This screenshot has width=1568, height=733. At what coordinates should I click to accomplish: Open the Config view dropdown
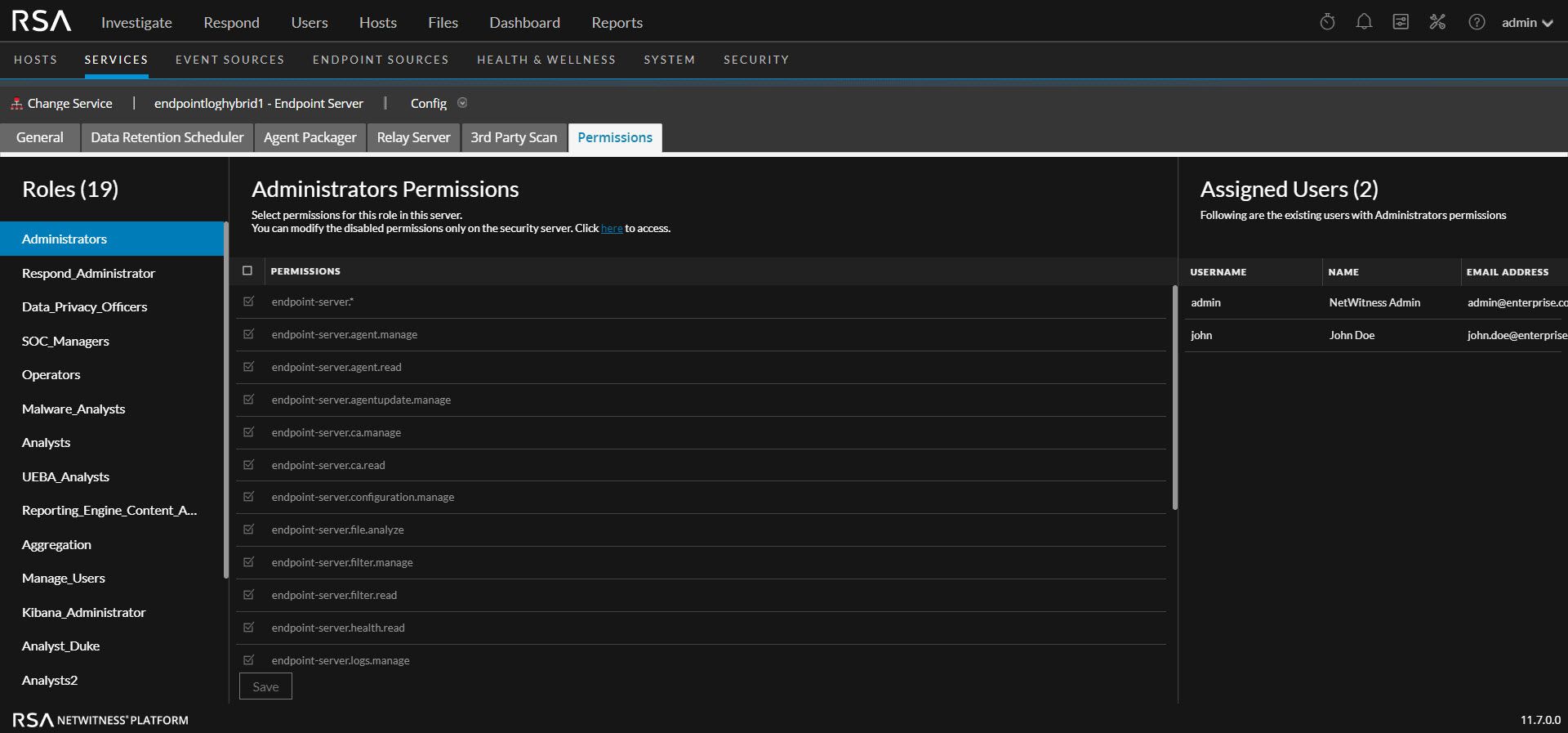(462, 103)
